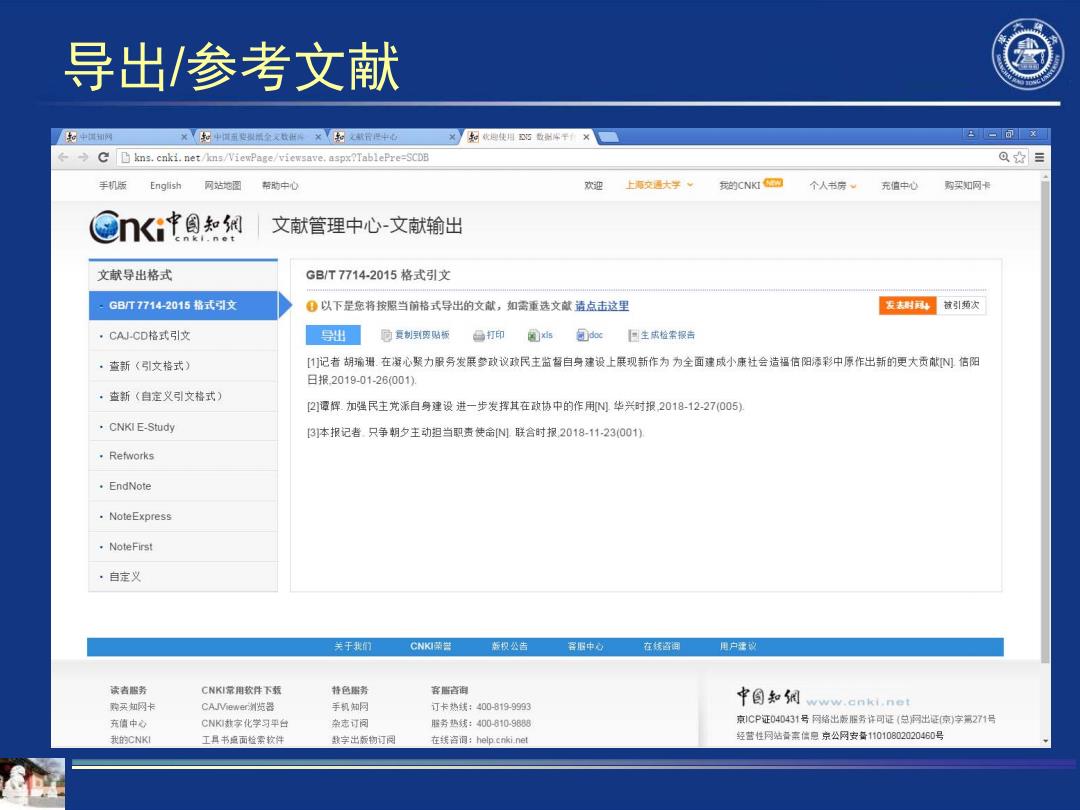
Task: Click the browser forward arrow
Action: coord(83,157)
